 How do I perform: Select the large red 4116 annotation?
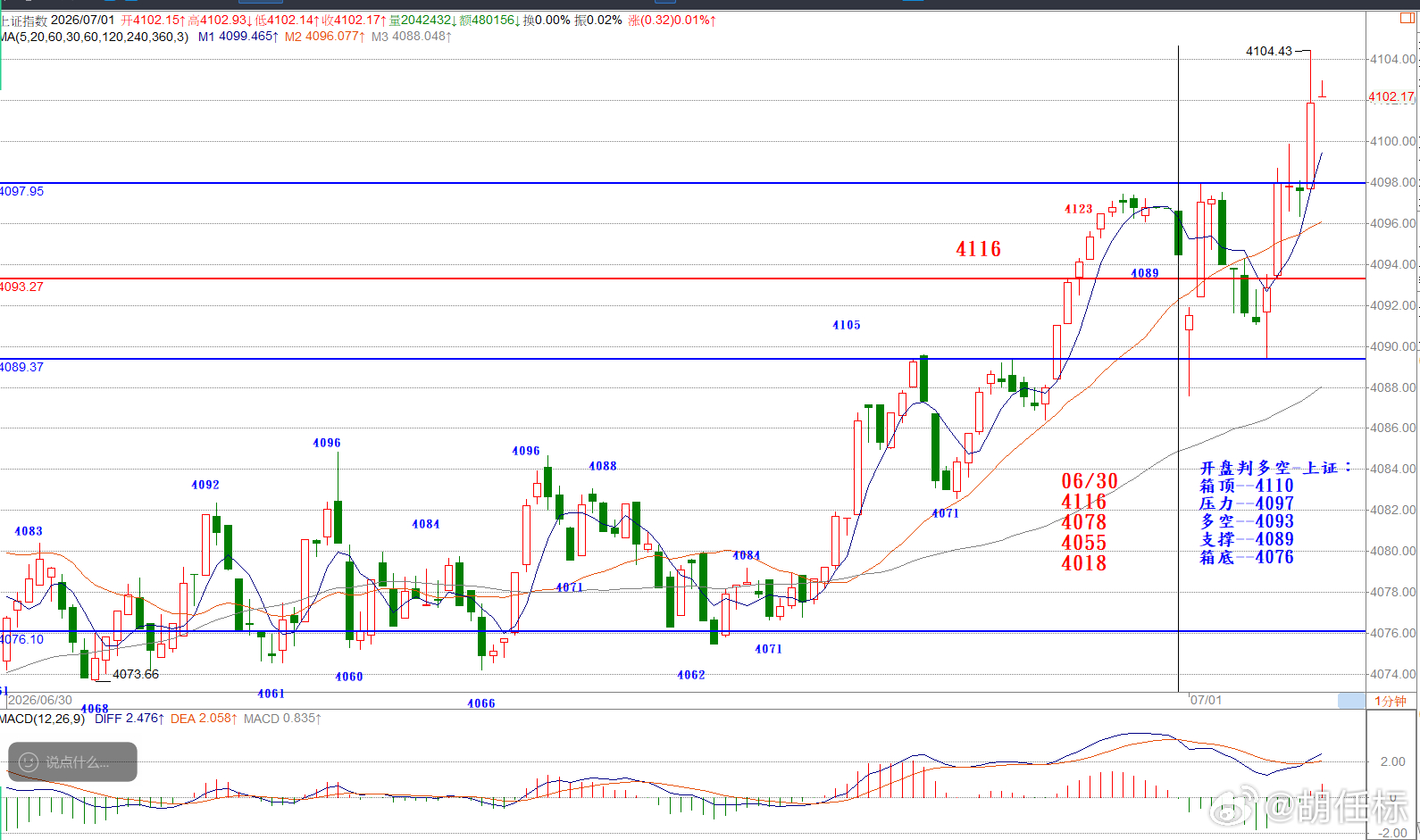(979, 249)
